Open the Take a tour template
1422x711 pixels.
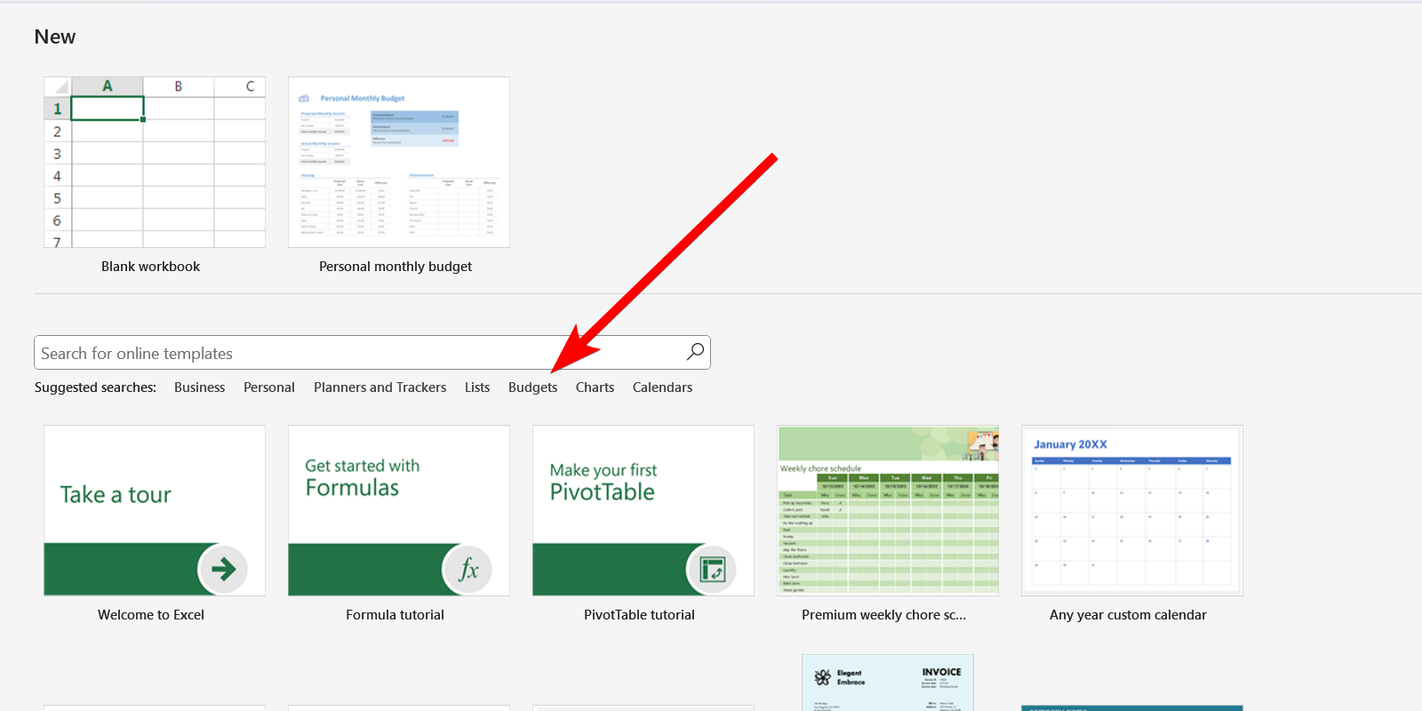(x=155, y=511)
